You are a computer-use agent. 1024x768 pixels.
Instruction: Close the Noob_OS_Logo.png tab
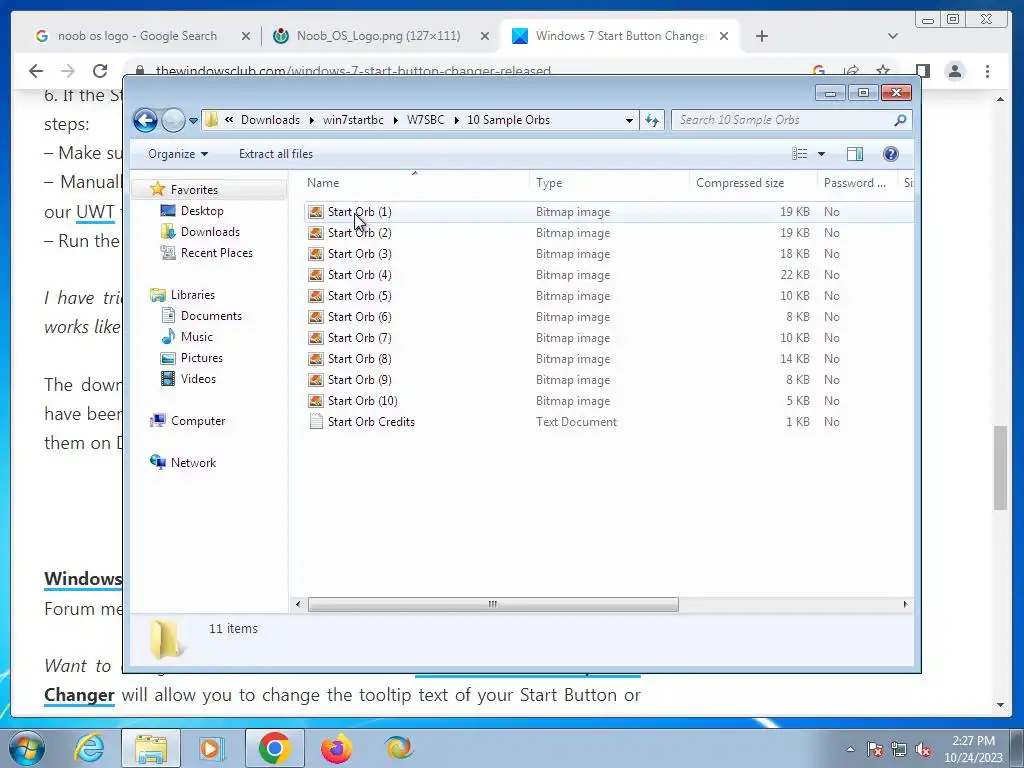click(485, 37)
